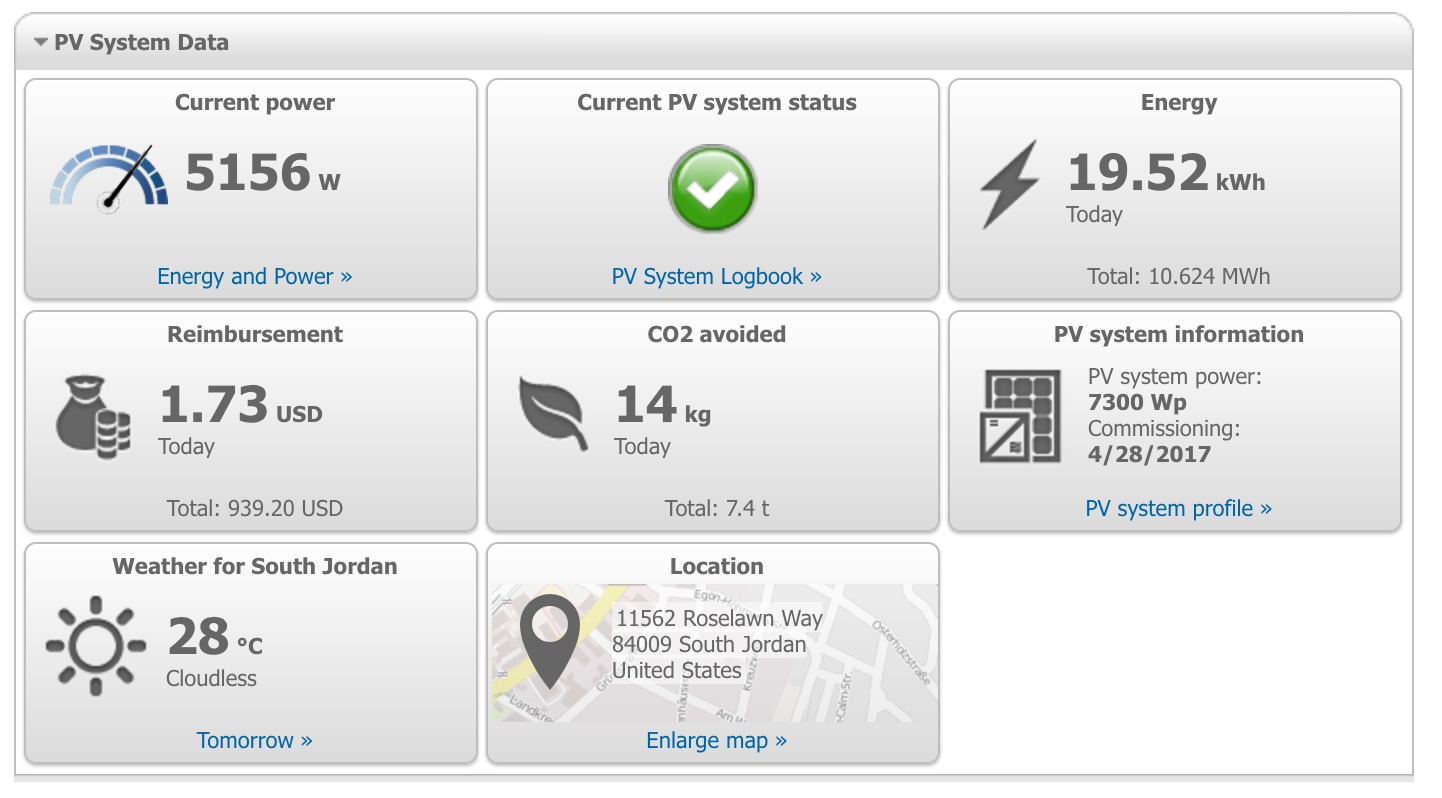Screen dimensions: 1442x798
Task: Click the leaf CO2 avoided icon
Action: tap(553, 414)
